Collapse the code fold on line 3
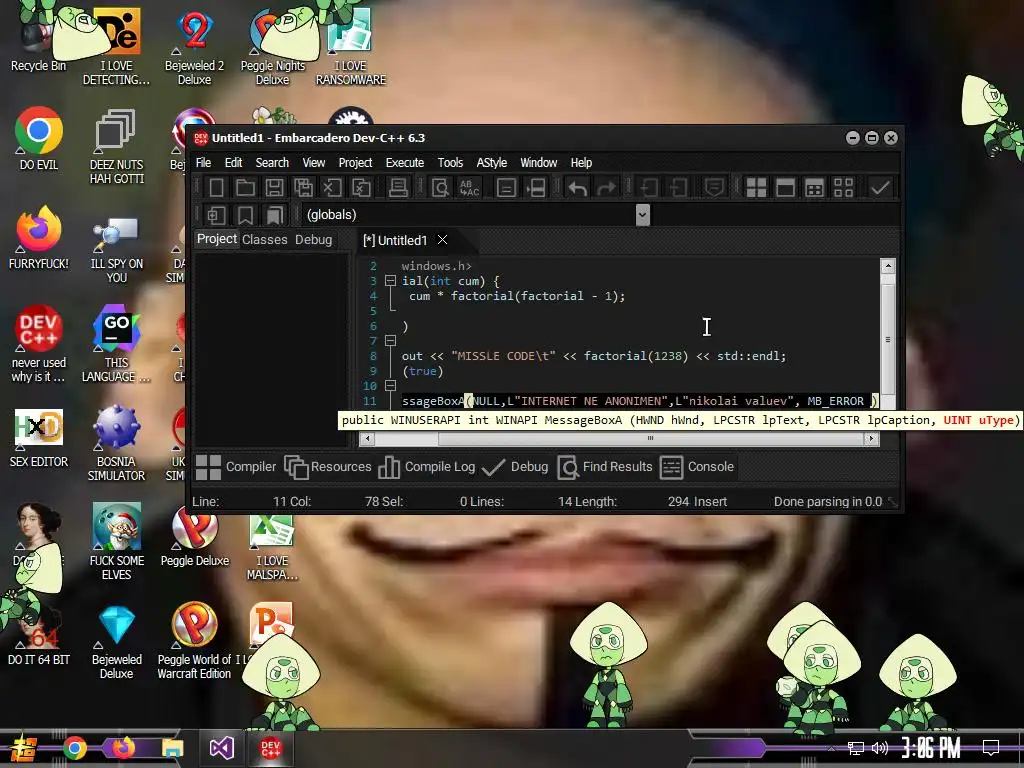Viewport: 1024px width, 768px height. (x=391, y=281)
